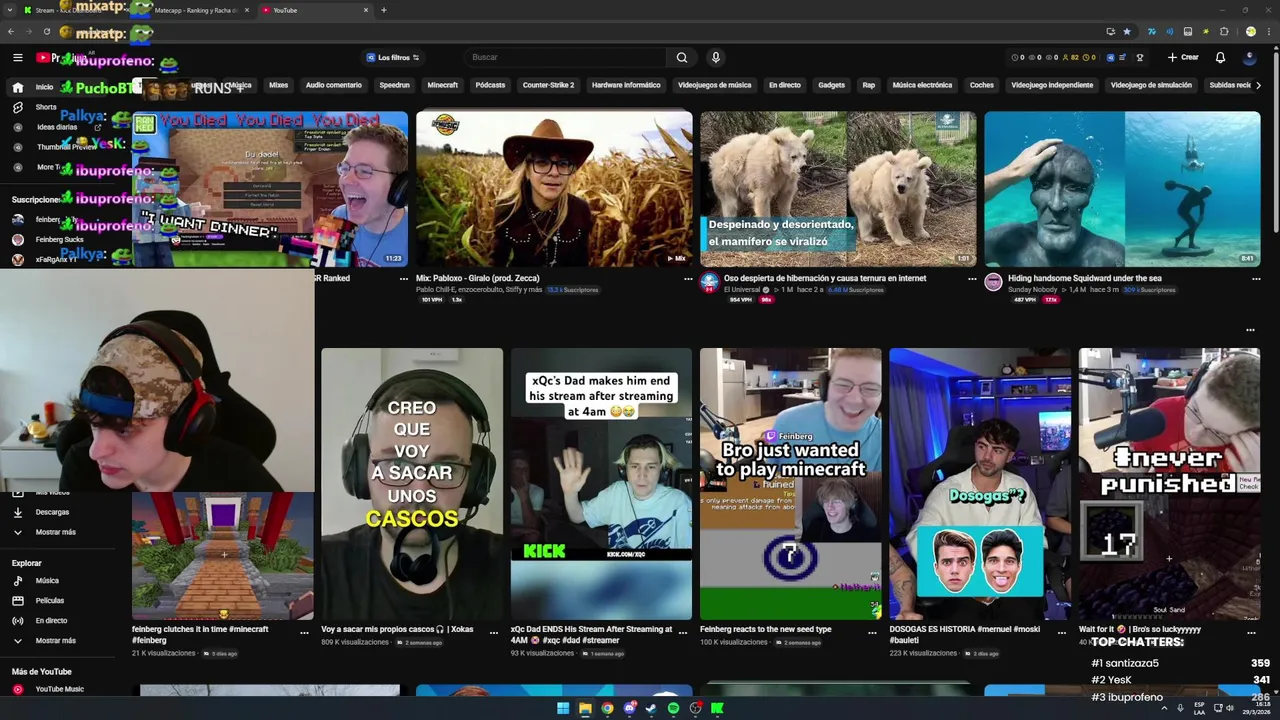Open the Feinberg Sucks subscription channel
This screenshot has width=1280, height=720.
point(59,240)
